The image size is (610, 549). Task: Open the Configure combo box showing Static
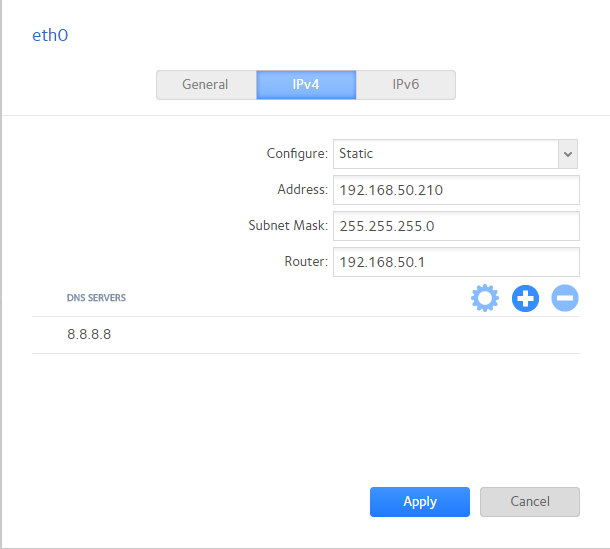[445, 154]
